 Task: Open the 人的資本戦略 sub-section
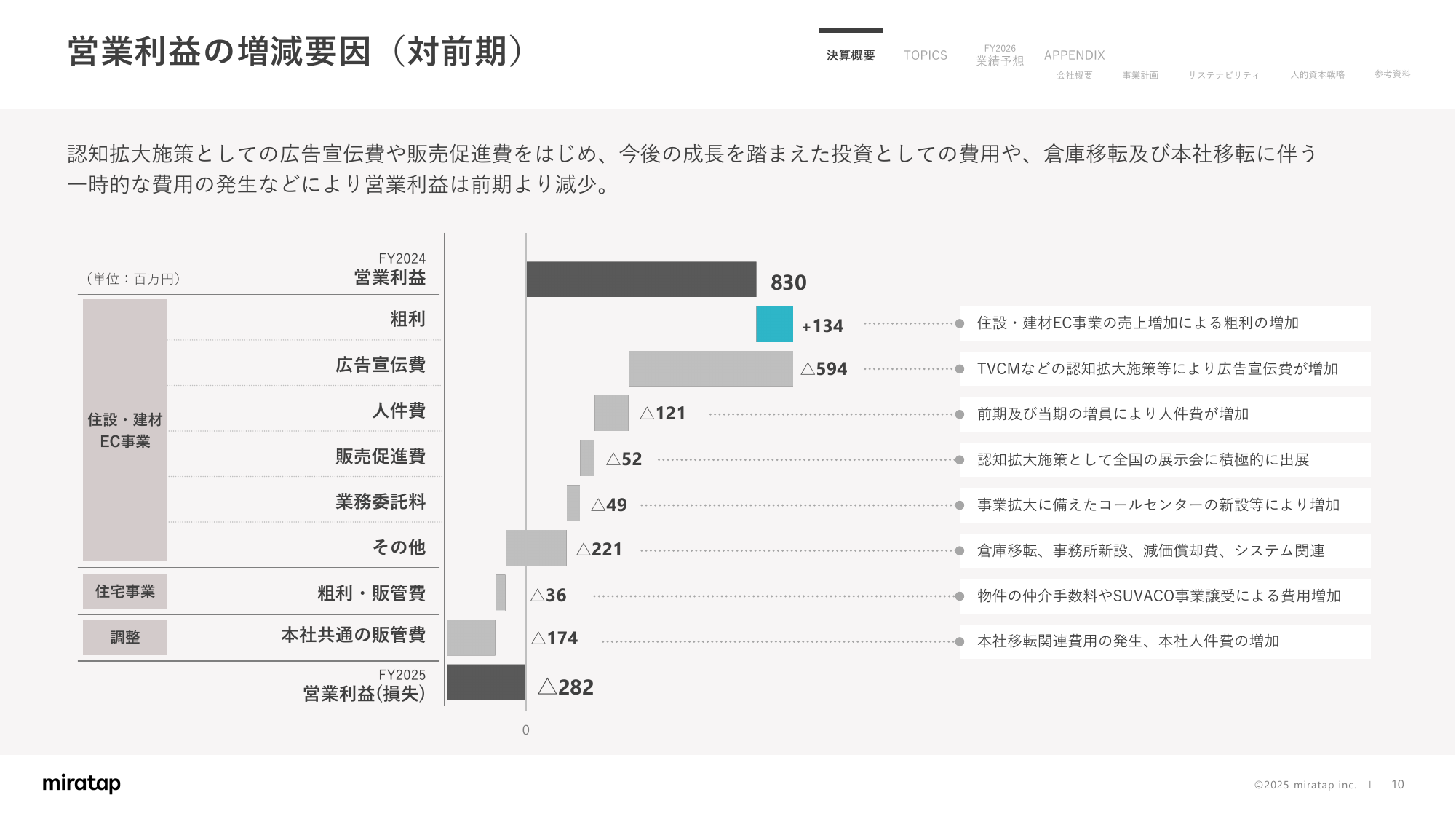tap(1317, 74)
